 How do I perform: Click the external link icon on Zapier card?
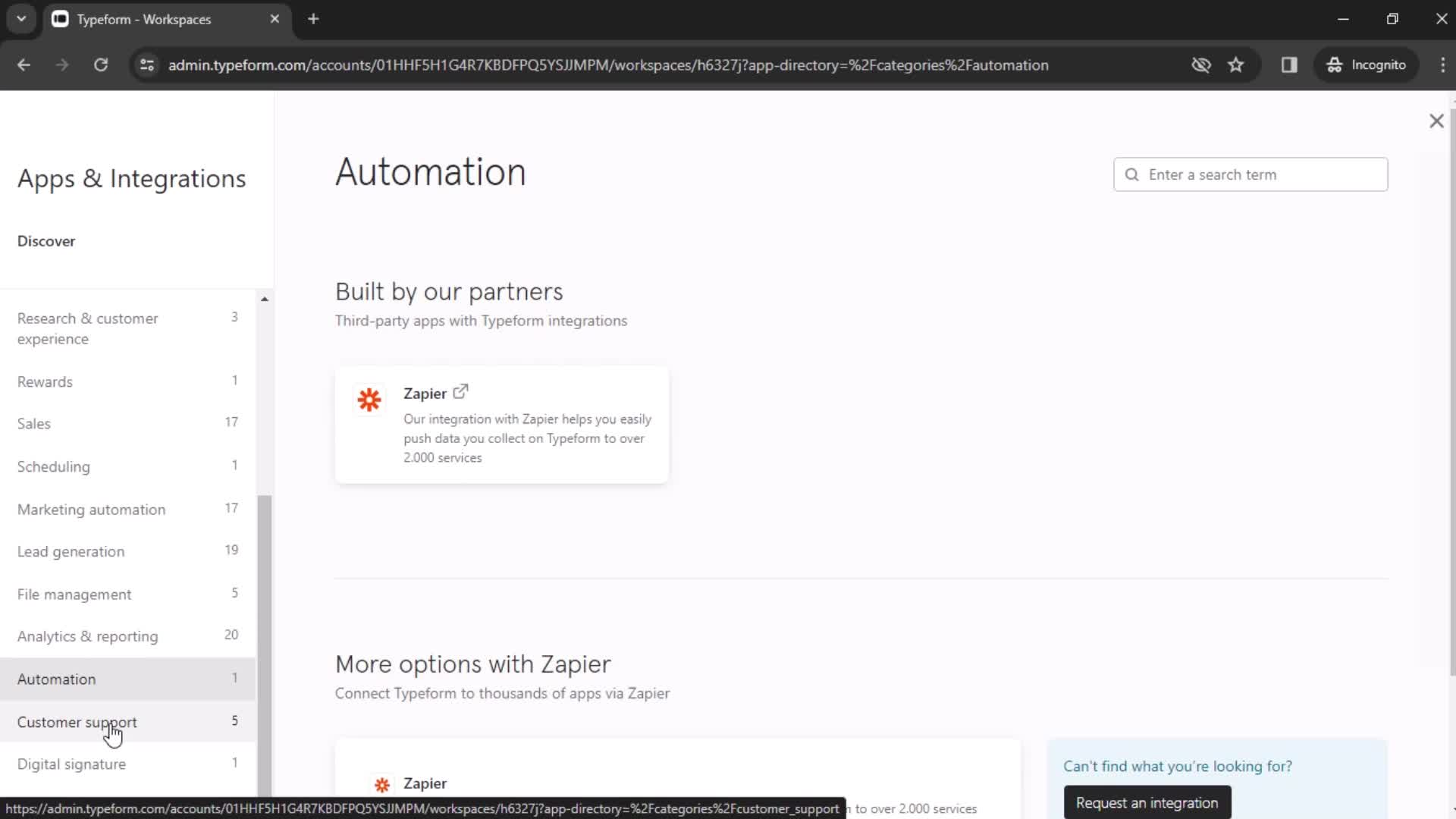point(461,392)
